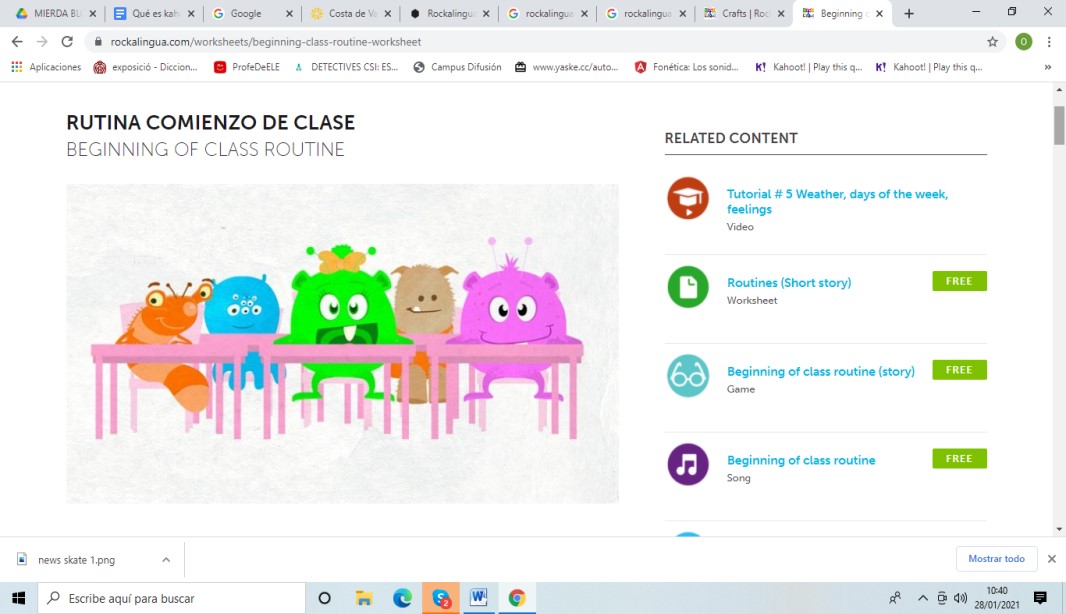Open downloaded file news skate 1.png
1066x614 pixels.
[x=76, y=560]
